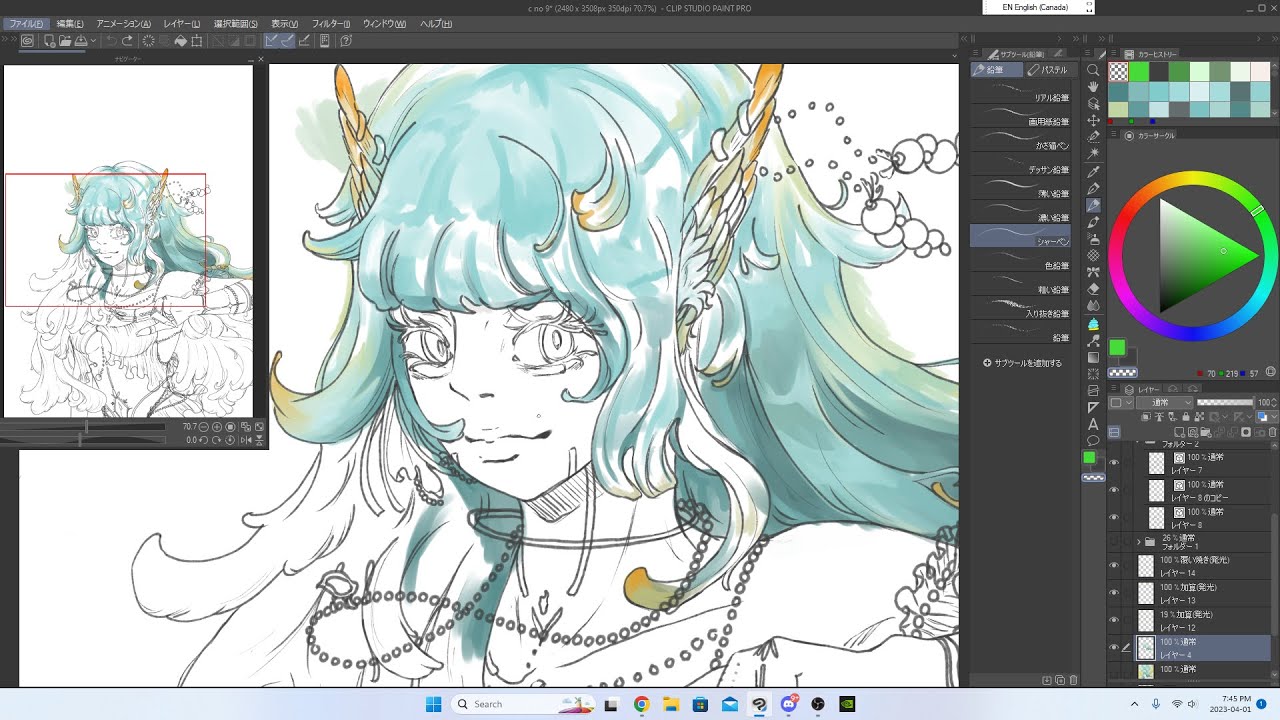Select the Hand move tool
Screen dimensions: 1280x720
point(1093,87)
